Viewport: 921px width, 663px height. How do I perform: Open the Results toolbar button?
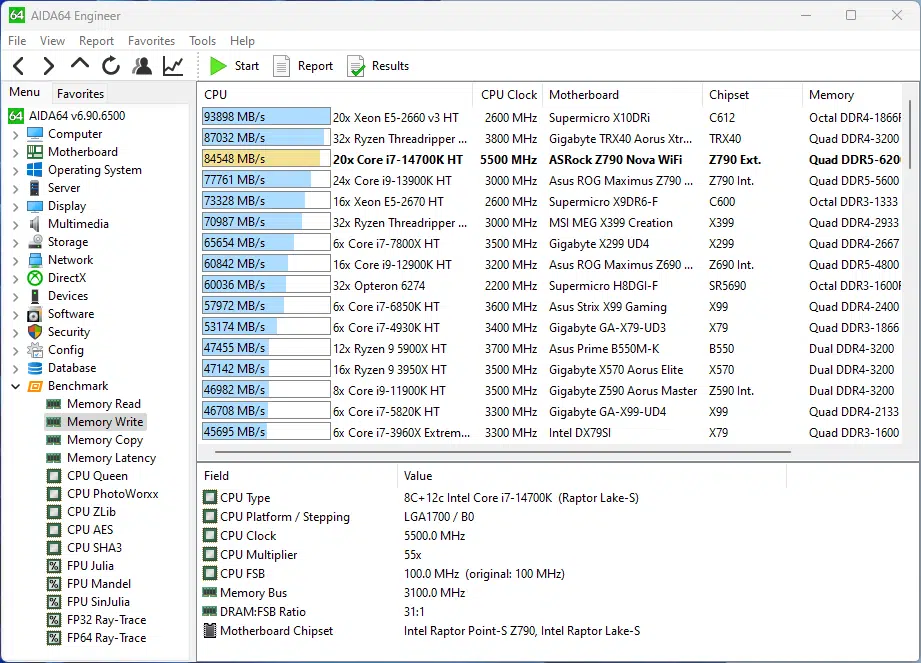[x=378, y=66]
